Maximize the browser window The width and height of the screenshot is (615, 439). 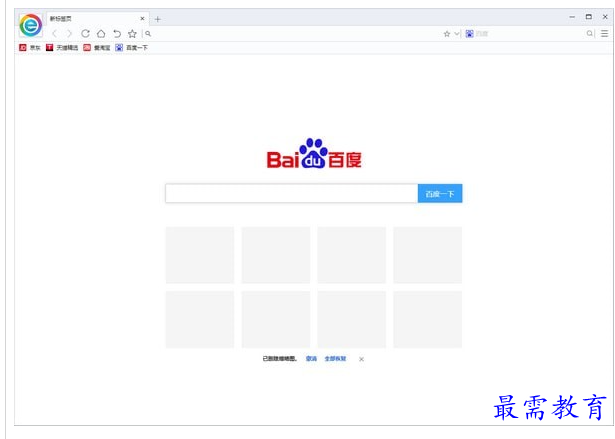pos(589,16)
